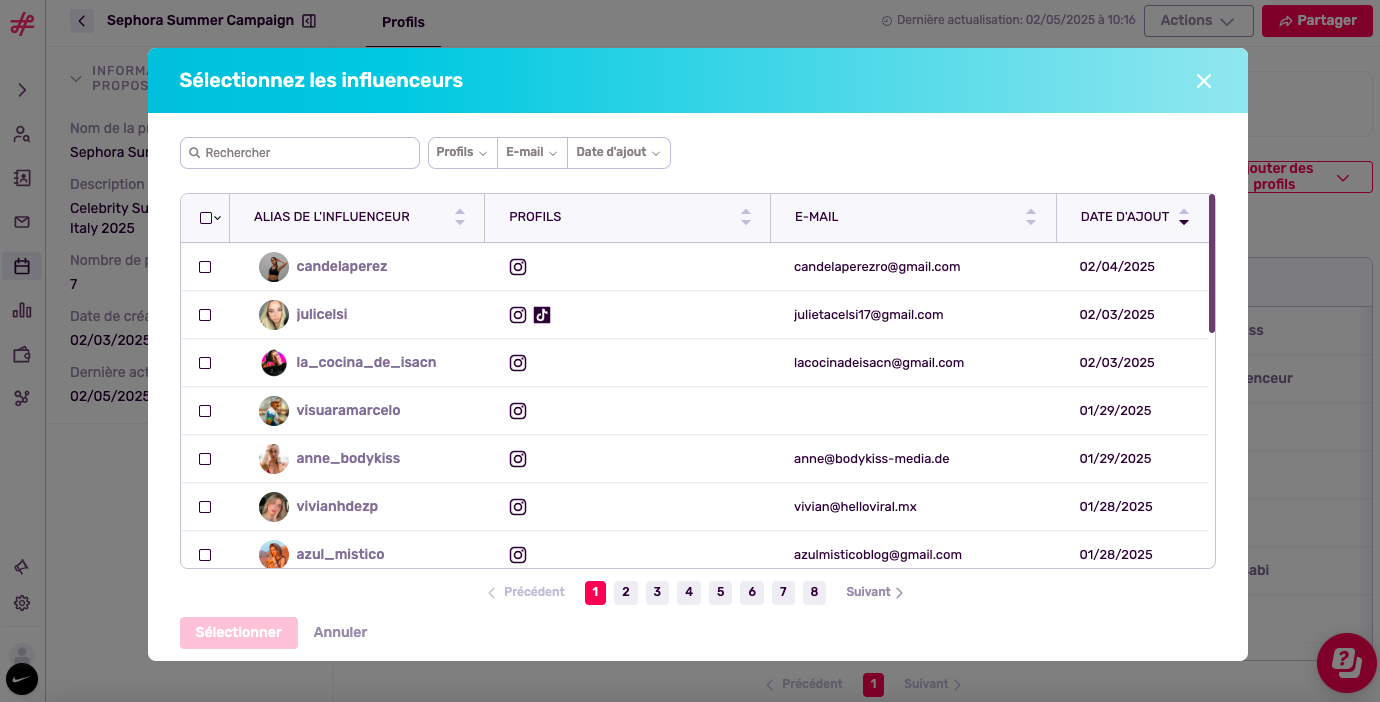1380x702 pixels.
Task: Click julicelsi TikTok icon
Action: click(542, 315)
